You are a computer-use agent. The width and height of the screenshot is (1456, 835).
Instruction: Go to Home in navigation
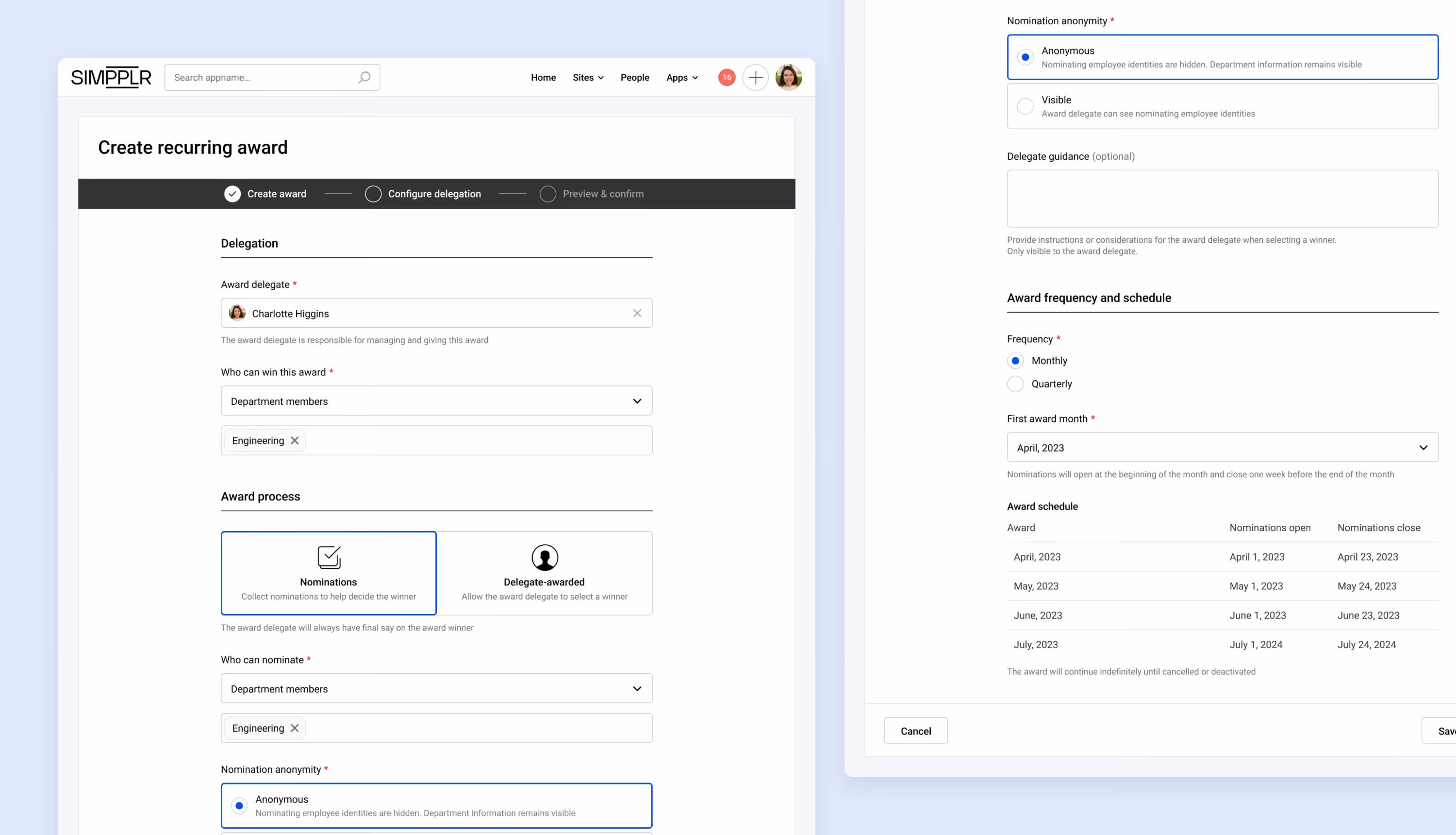[x=543, y=77]
